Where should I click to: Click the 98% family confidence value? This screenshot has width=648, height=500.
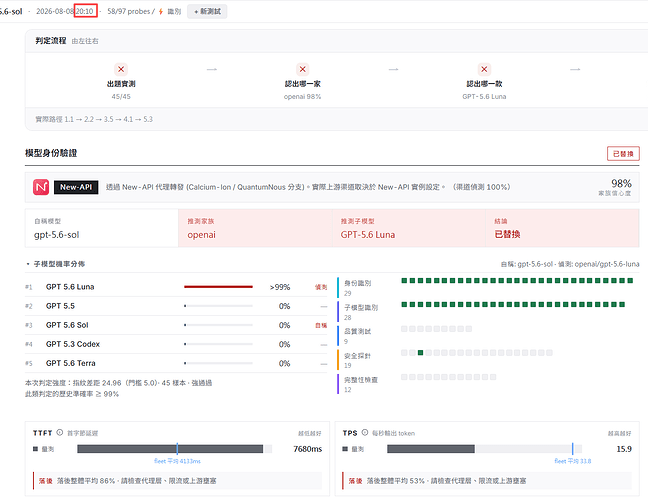pos(621,183)
